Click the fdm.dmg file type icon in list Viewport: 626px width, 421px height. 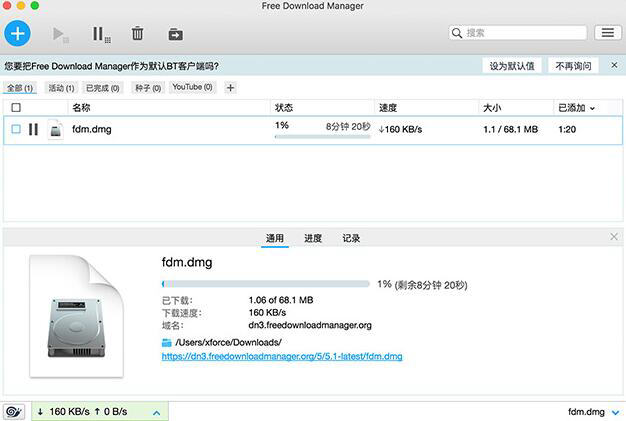coord(55,129)
